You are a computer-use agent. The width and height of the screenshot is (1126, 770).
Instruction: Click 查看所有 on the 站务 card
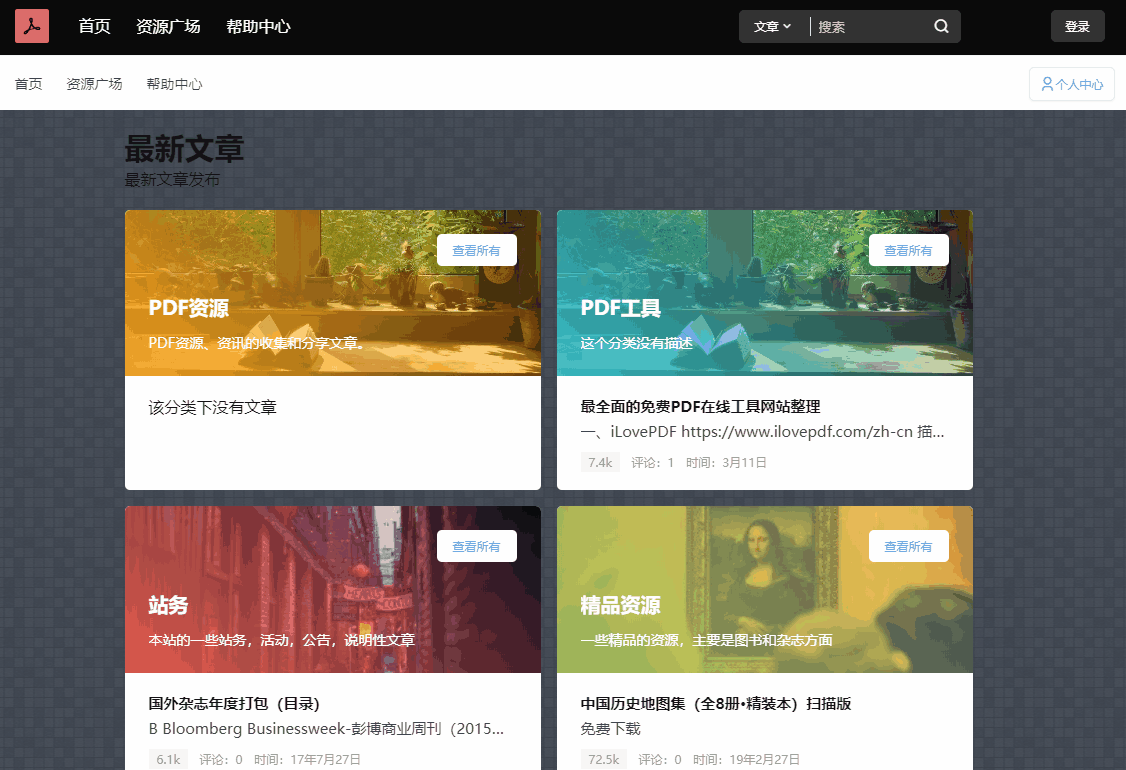tap(477, 546)
